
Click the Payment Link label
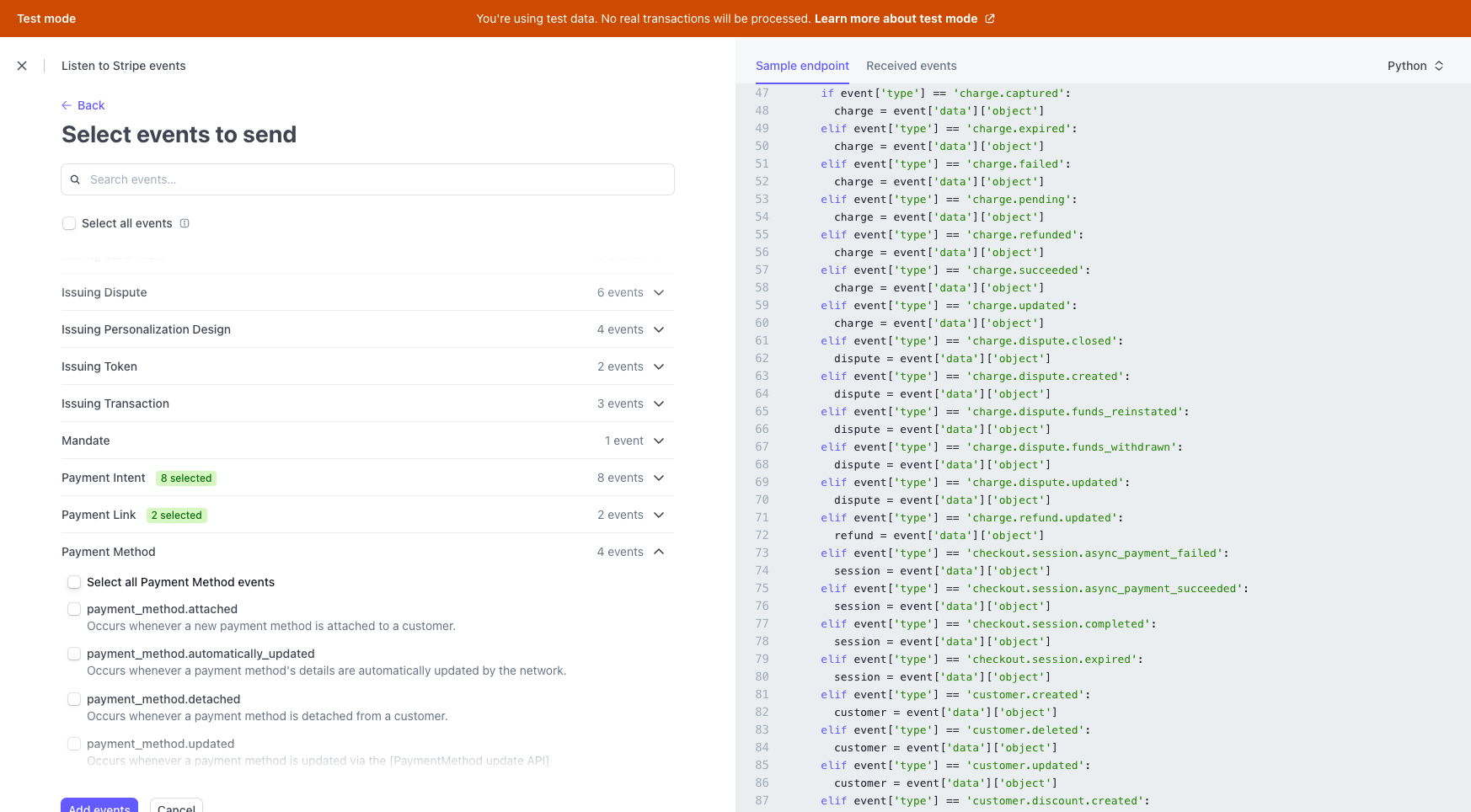pos(99,515)
